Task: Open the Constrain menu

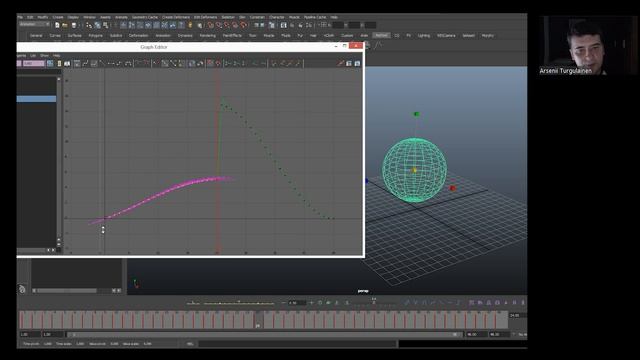Action: (257, 17)
